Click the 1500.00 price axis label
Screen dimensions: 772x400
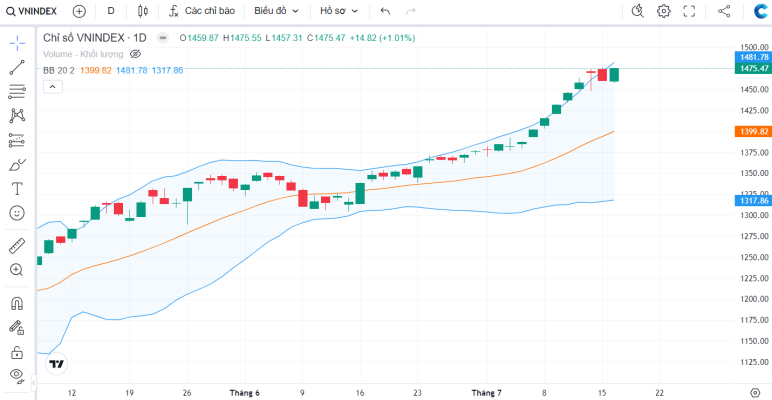(755, 47)
